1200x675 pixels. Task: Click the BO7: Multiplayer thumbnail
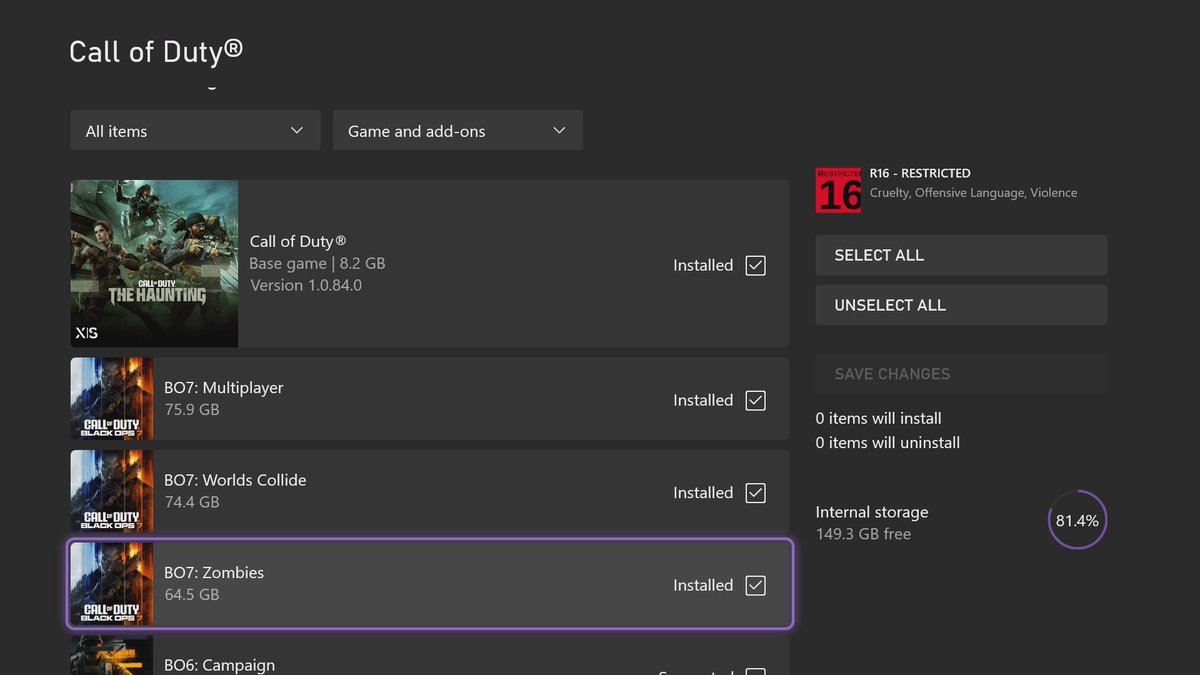pos(112,399)
